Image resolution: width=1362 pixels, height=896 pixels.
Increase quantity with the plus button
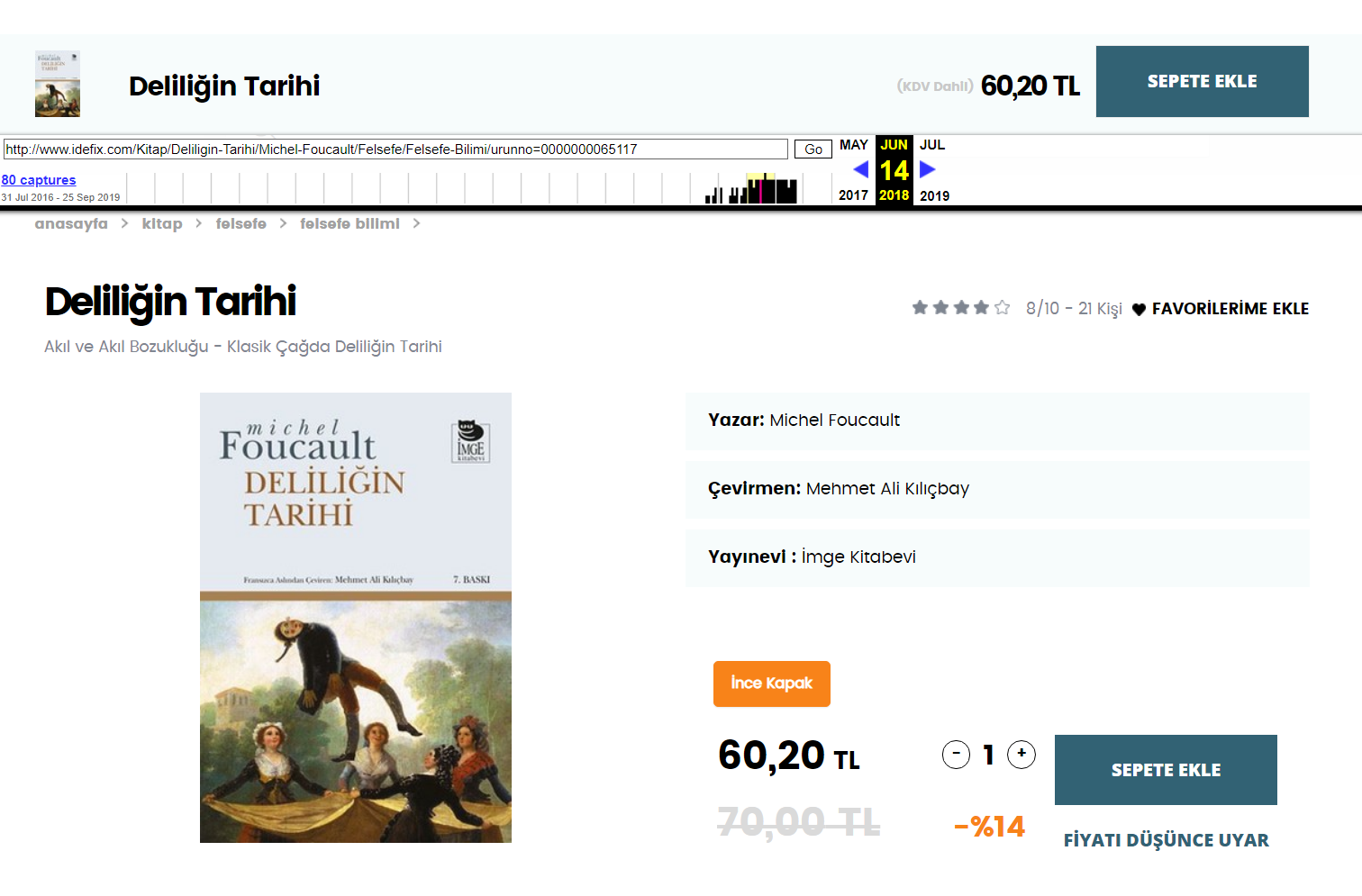[x=1021, y=755]
